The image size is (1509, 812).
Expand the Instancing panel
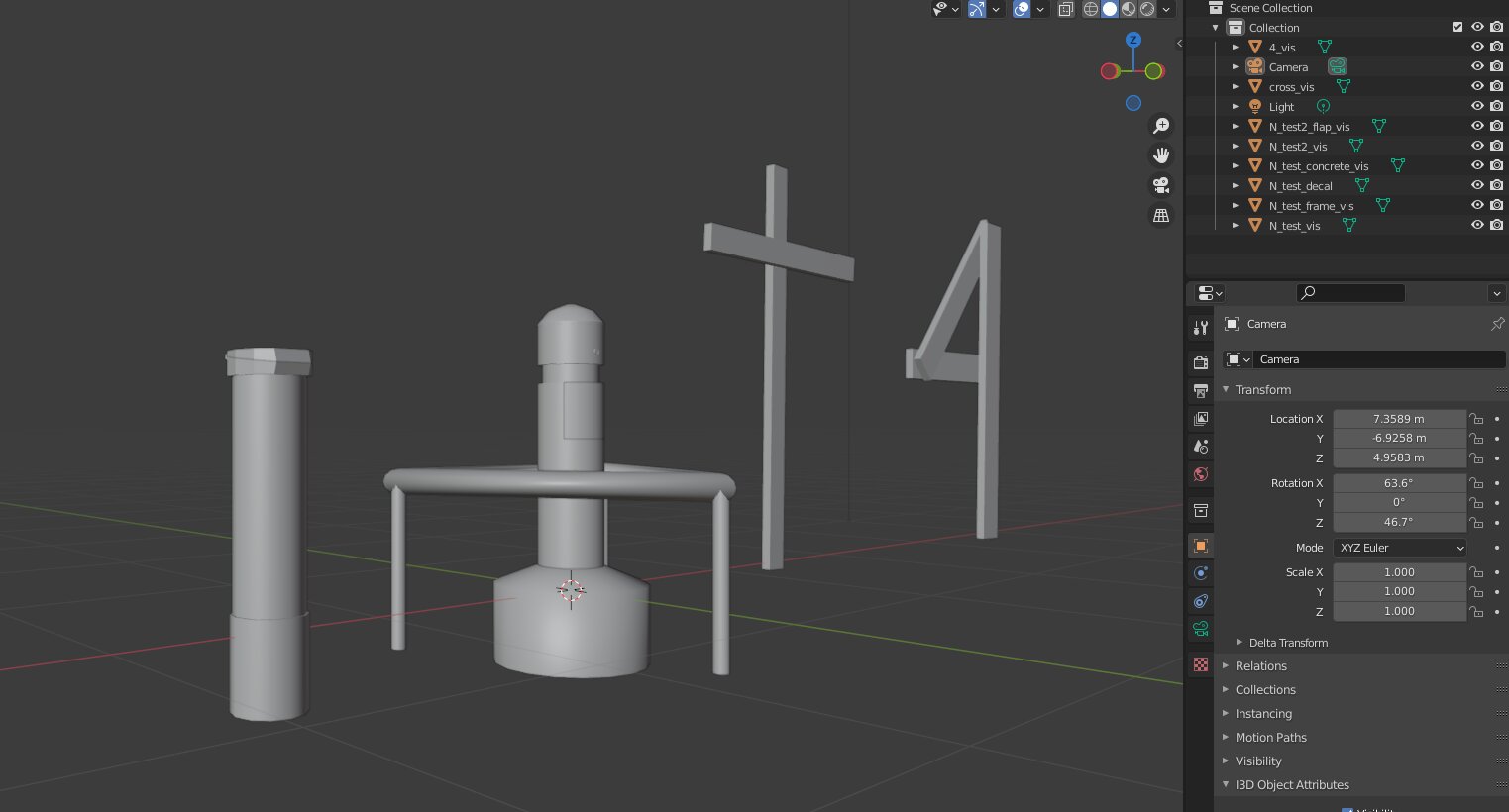tap(1226, 714)
